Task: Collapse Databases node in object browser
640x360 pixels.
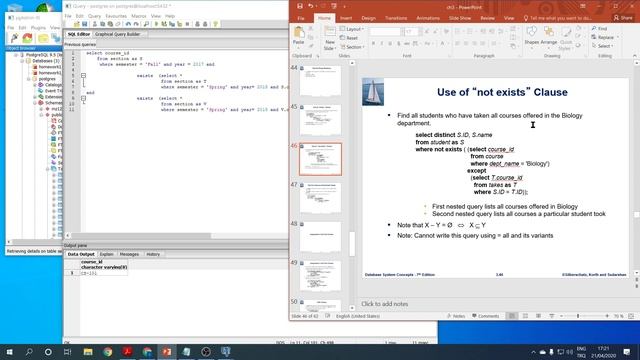Action: pyautogui.click(x=22, y=61)
